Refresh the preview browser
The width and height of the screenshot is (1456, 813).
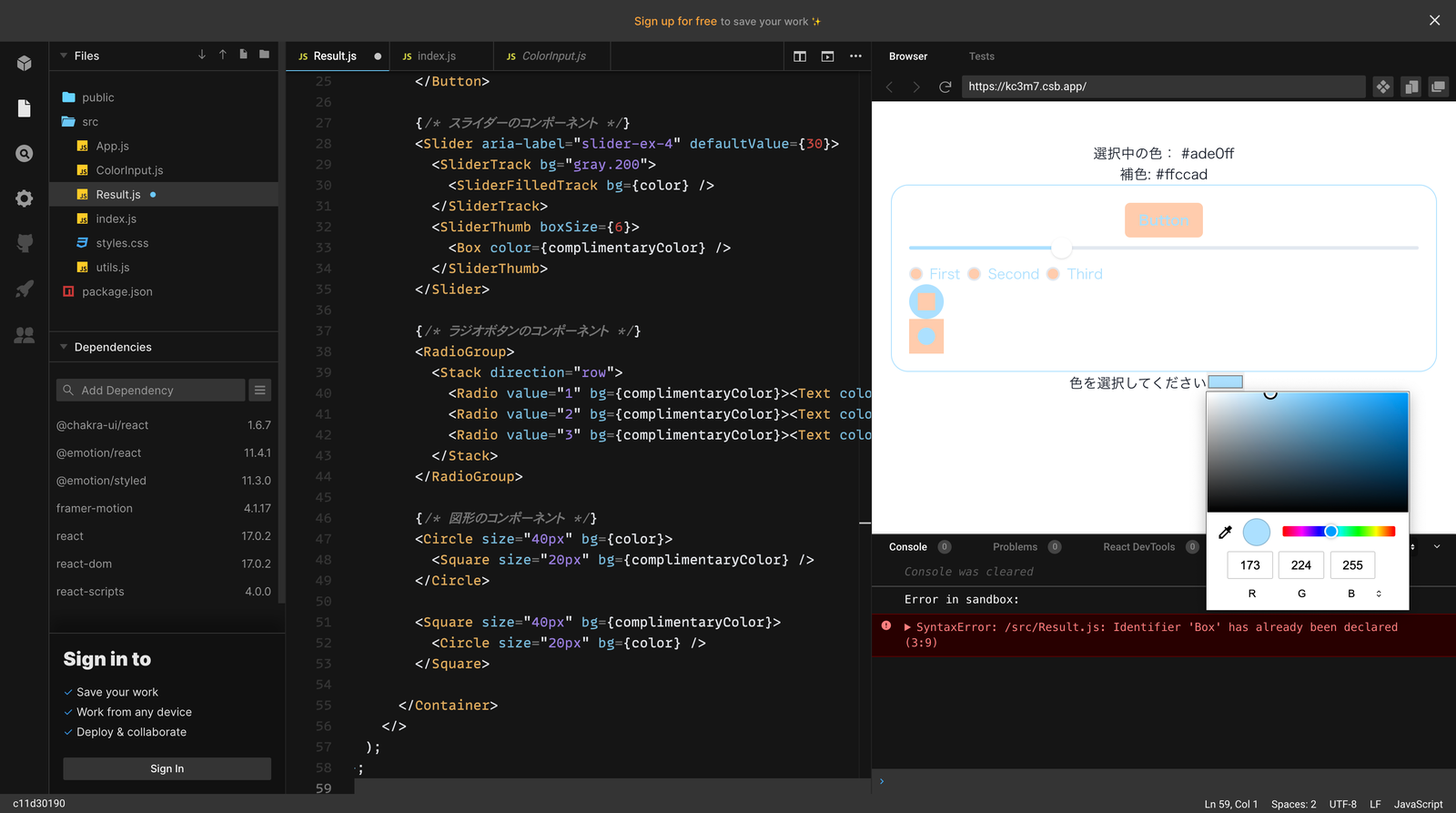945,86
